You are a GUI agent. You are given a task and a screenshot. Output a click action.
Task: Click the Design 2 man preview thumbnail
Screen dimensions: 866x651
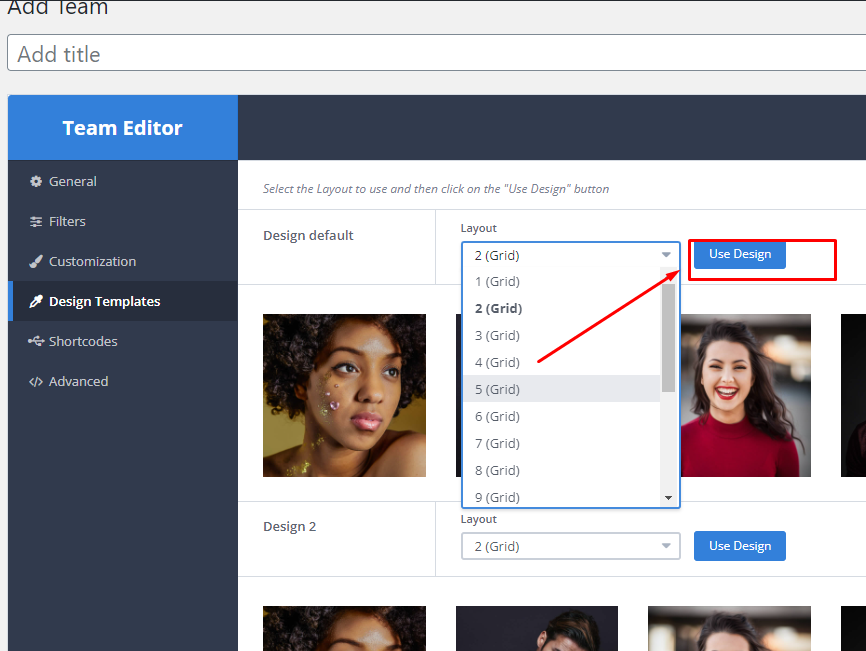tap(537, 628)
